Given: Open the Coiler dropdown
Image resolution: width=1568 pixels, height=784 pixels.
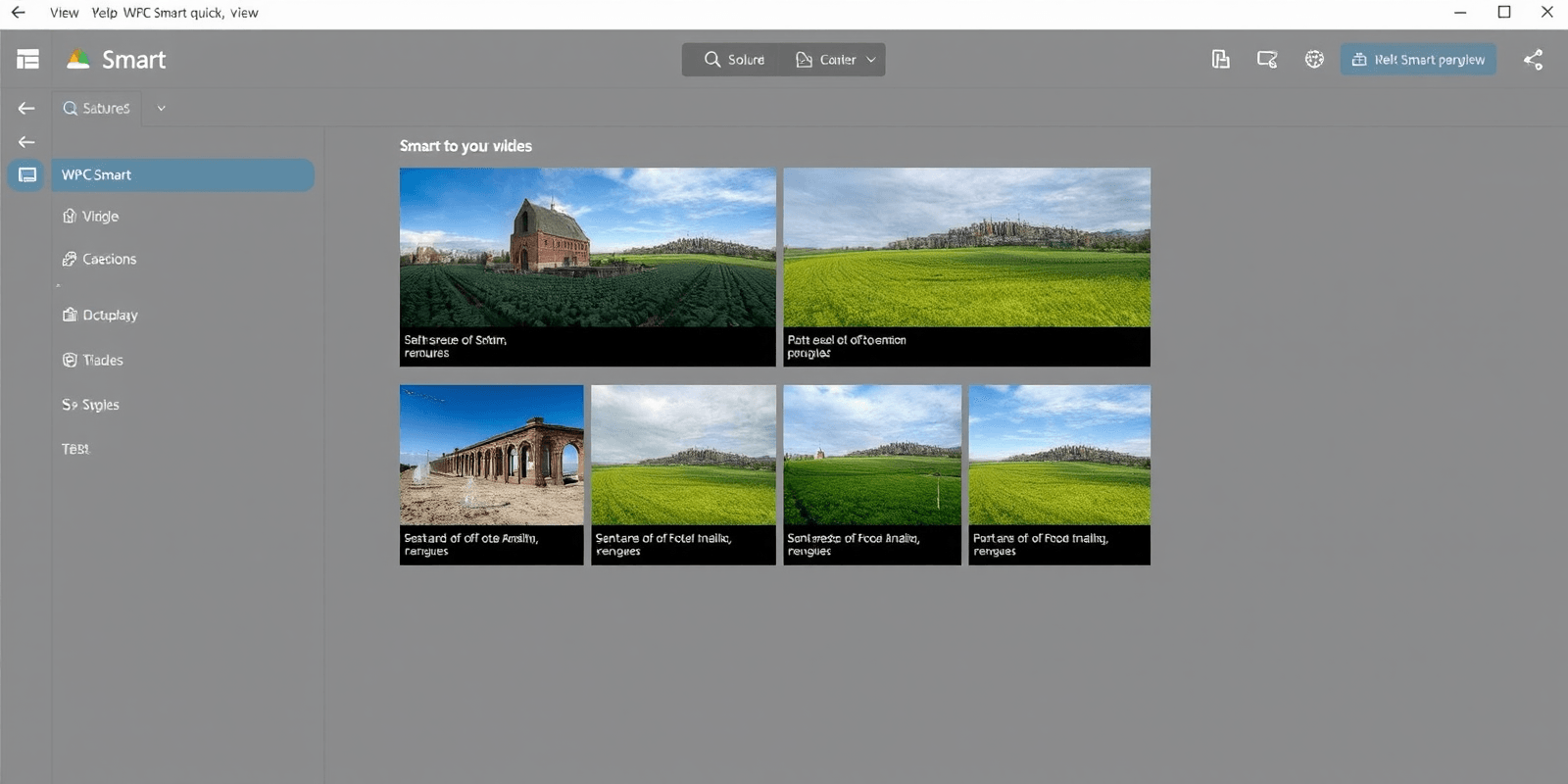Looking at the screenshot, I should point(836,60).
